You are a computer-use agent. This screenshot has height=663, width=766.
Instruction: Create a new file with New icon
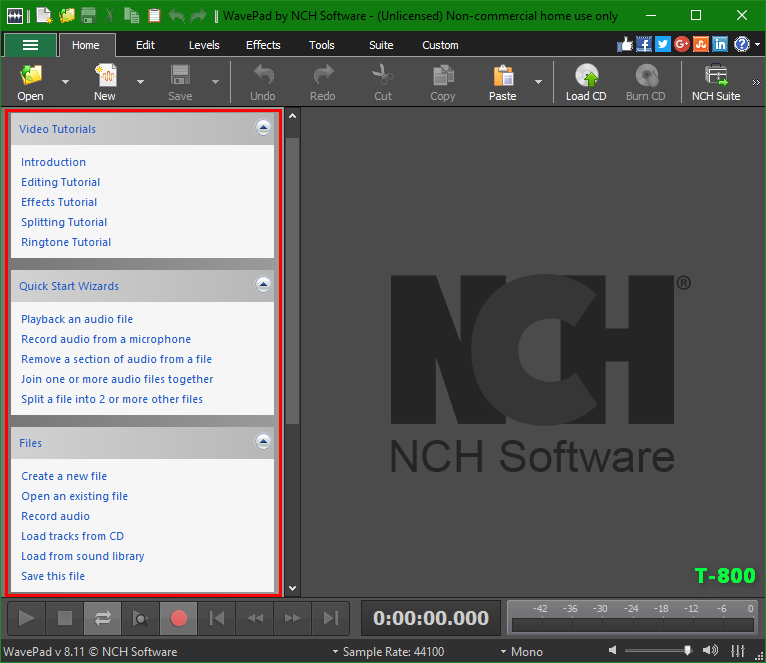105,76
